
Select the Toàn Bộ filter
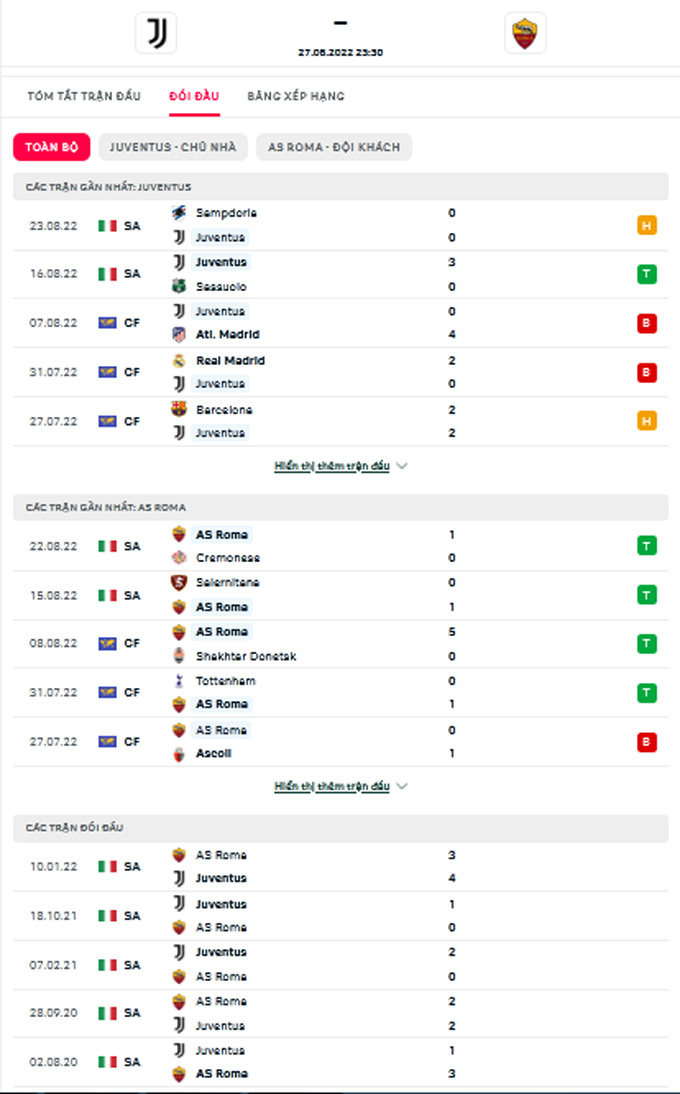point(51,147)
